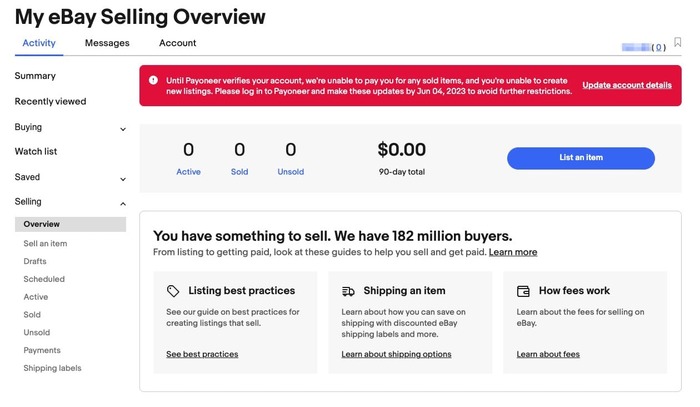This screenshot has height=407, width=700.
Task: Click the Listing best practices tag icon
Action: pos(173,291)
